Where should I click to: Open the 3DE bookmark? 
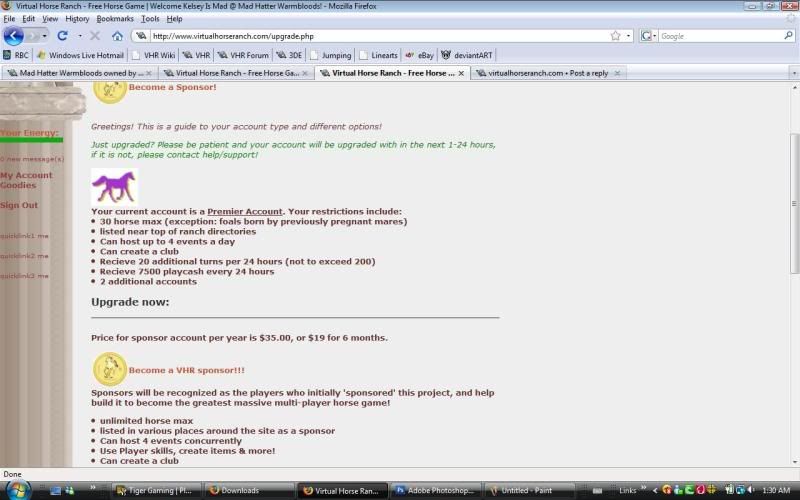coord(289,55)
